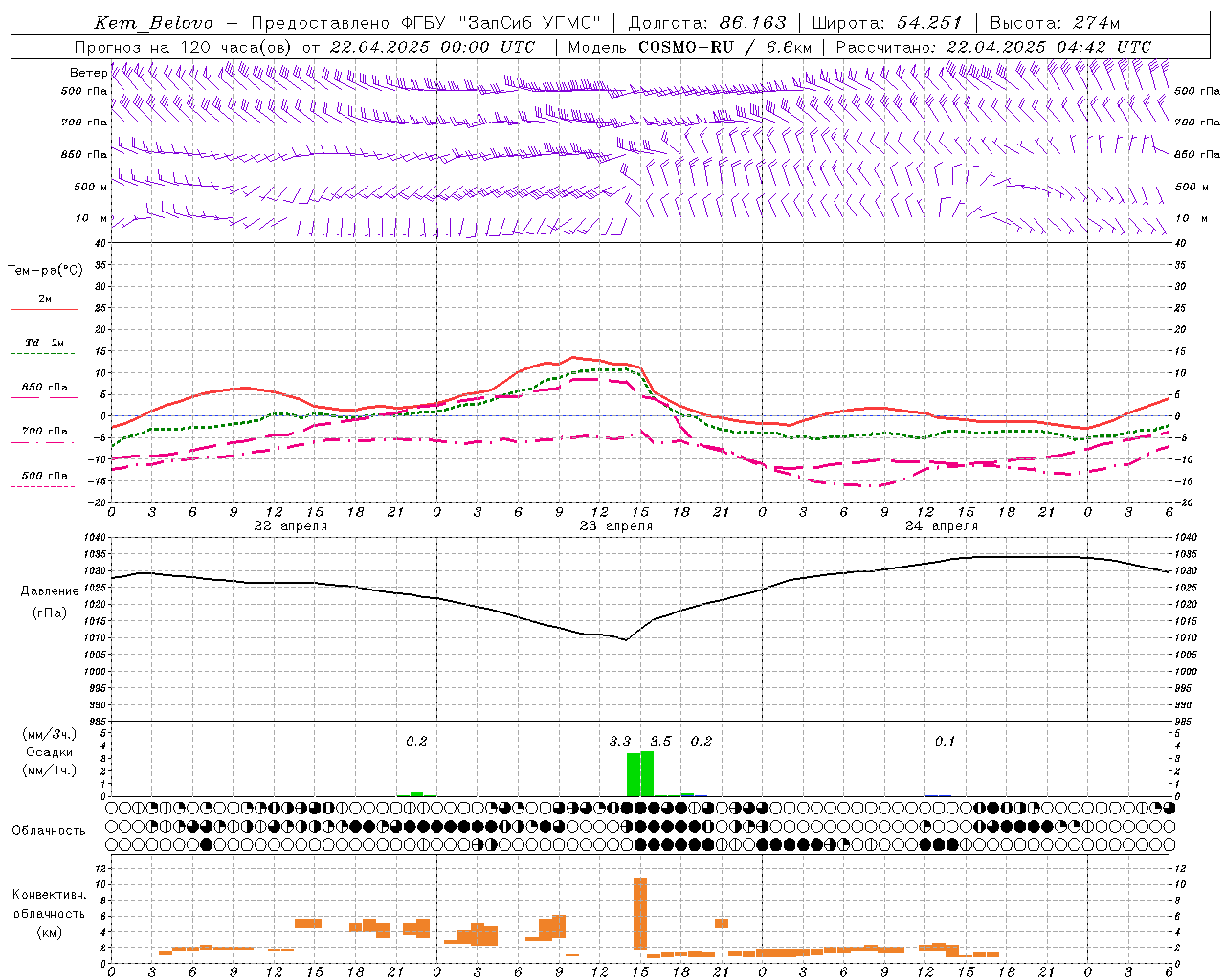Click the '500 м' wind level label at left
Viewport: 1225px width, 980px height.
click(91, 187)
